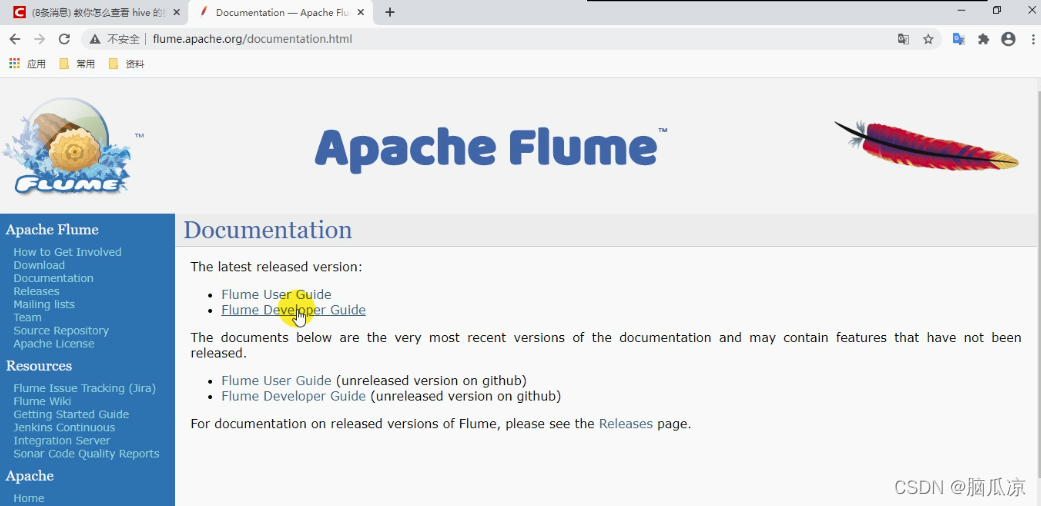This screenshot has height=506, width=1041.
Task: Go to the Download page
Action: click(x=39, y=265)
